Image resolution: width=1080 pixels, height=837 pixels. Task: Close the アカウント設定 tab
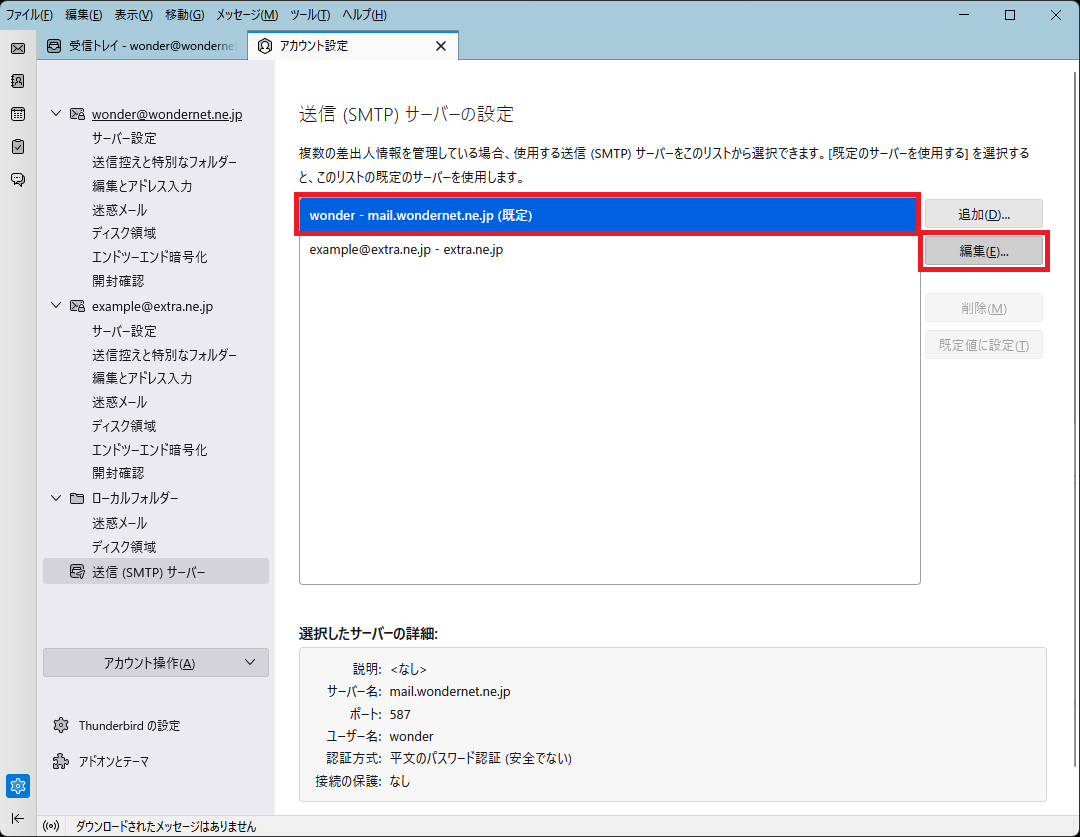point(441,46)
